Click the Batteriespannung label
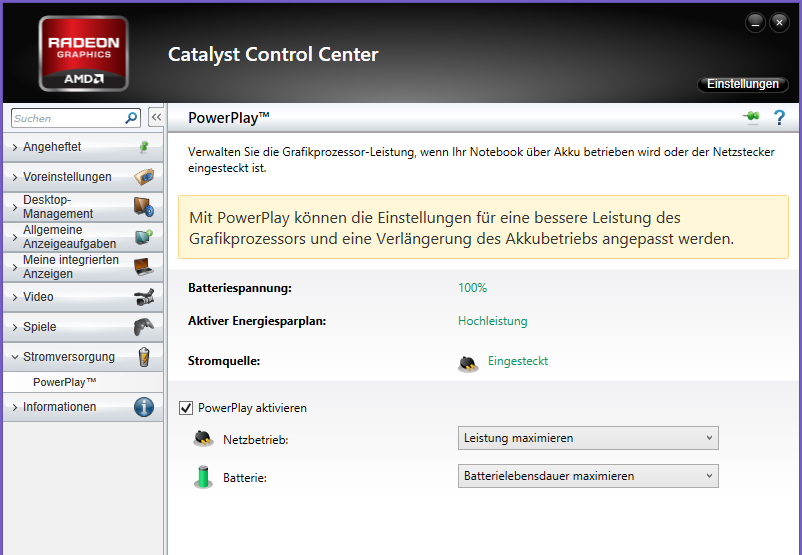This screenshot has height=555, width=802. 240,288
